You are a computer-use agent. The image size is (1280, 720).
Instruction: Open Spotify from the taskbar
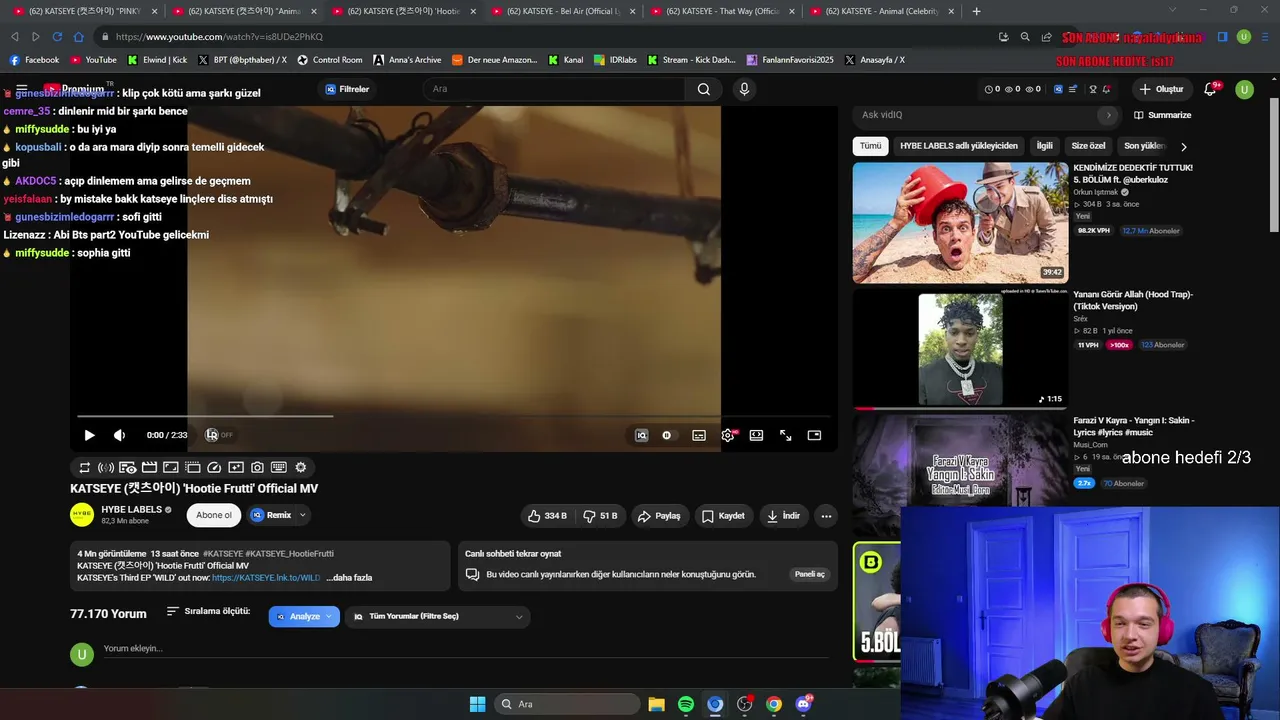(686, 704)
